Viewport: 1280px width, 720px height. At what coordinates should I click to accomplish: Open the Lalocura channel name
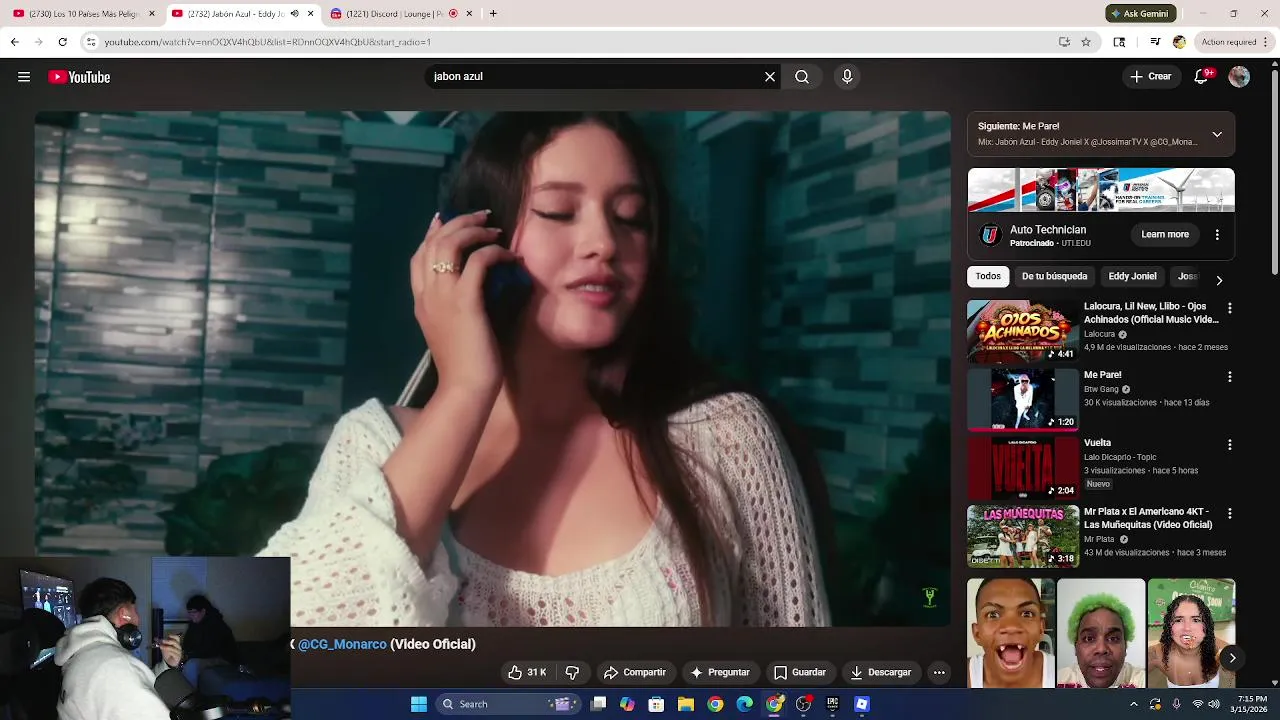click(x=1099, y=334)
